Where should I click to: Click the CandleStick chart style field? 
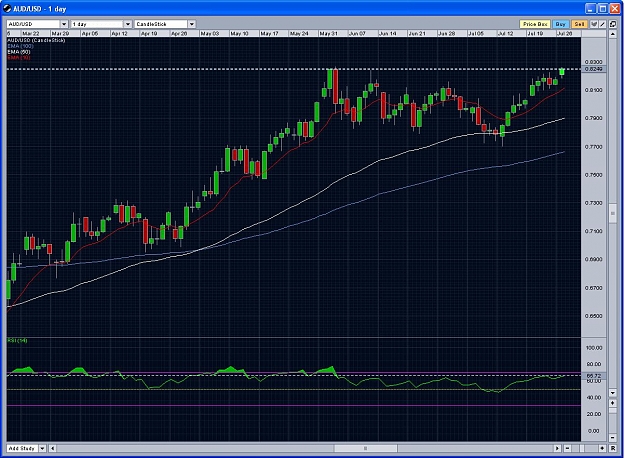click(x=161, y=24)
